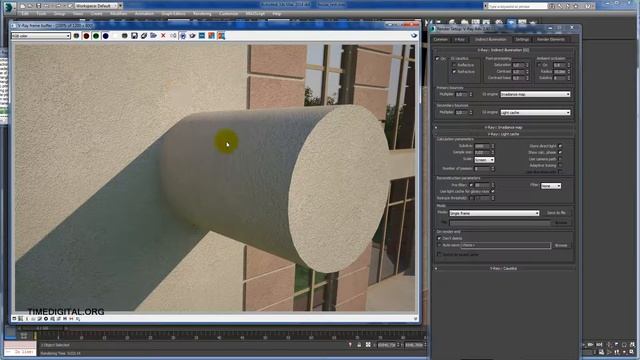Click the search box in title bar
640x360 pixels.
click(x=518, y=6)
